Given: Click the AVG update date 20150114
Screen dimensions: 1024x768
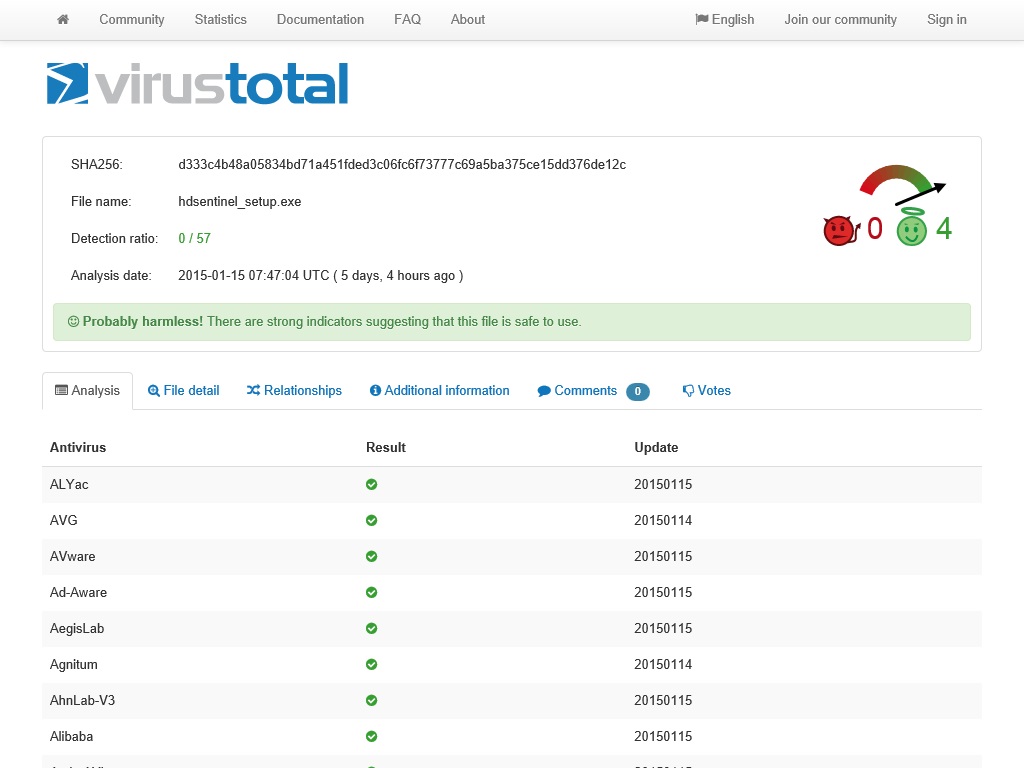Looking at the screenshot, I should tap(663, 520).
